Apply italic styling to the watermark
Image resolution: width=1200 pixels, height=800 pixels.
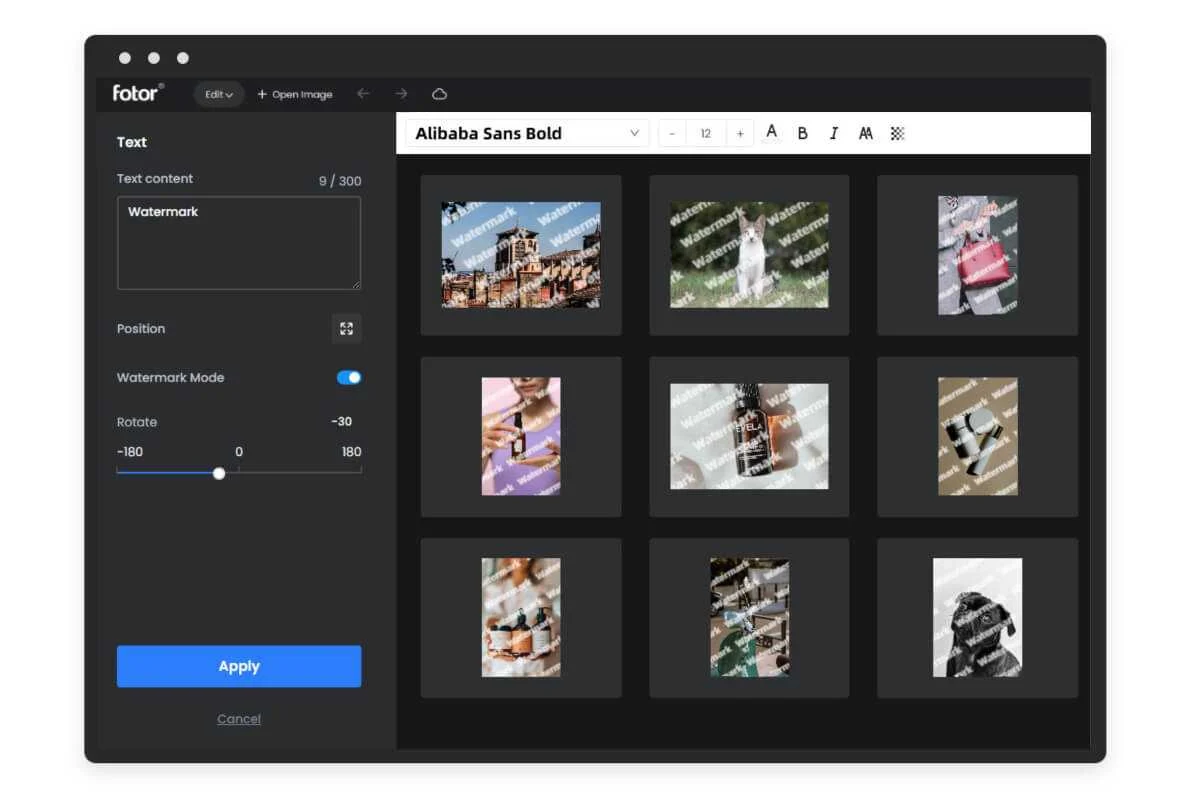coord(833,132)
